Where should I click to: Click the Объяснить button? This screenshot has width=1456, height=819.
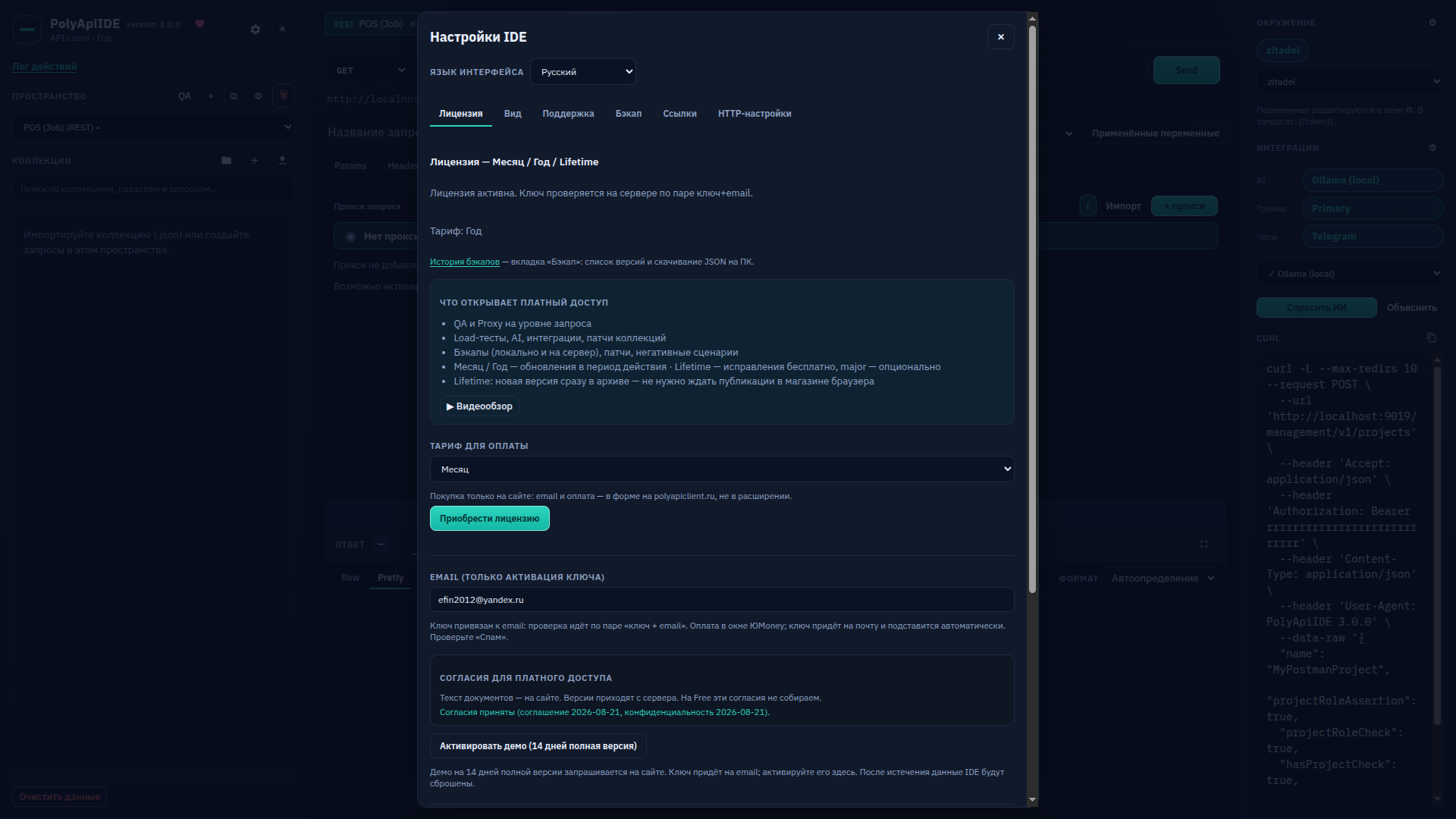click(x=1411, y=308)
